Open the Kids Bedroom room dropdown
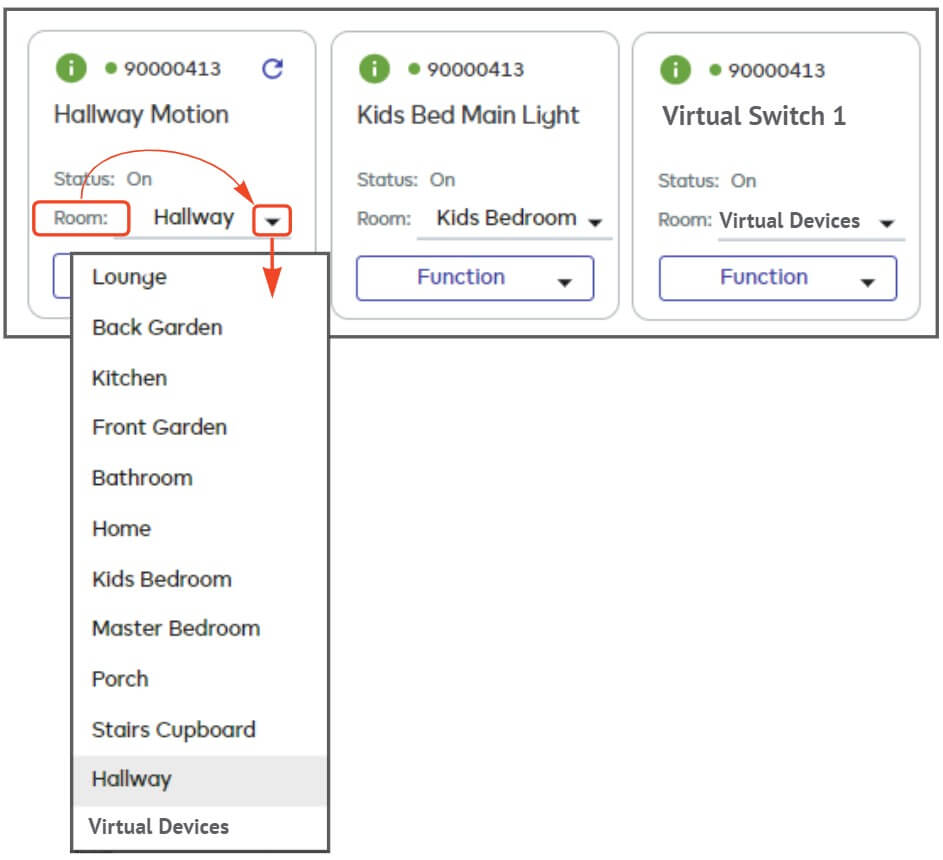 tap(596, 219)
